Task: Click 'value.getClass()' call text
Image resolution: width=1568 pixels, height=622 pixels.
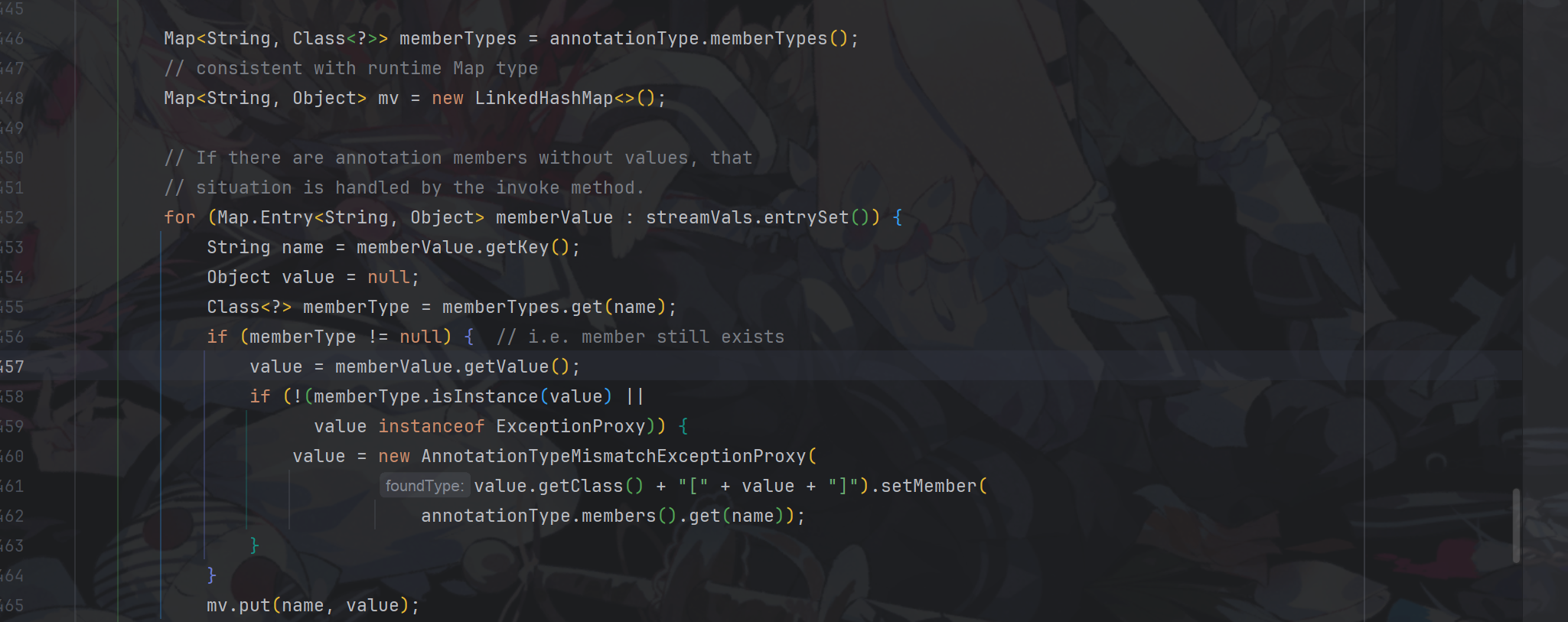Action: click(559, 486)
